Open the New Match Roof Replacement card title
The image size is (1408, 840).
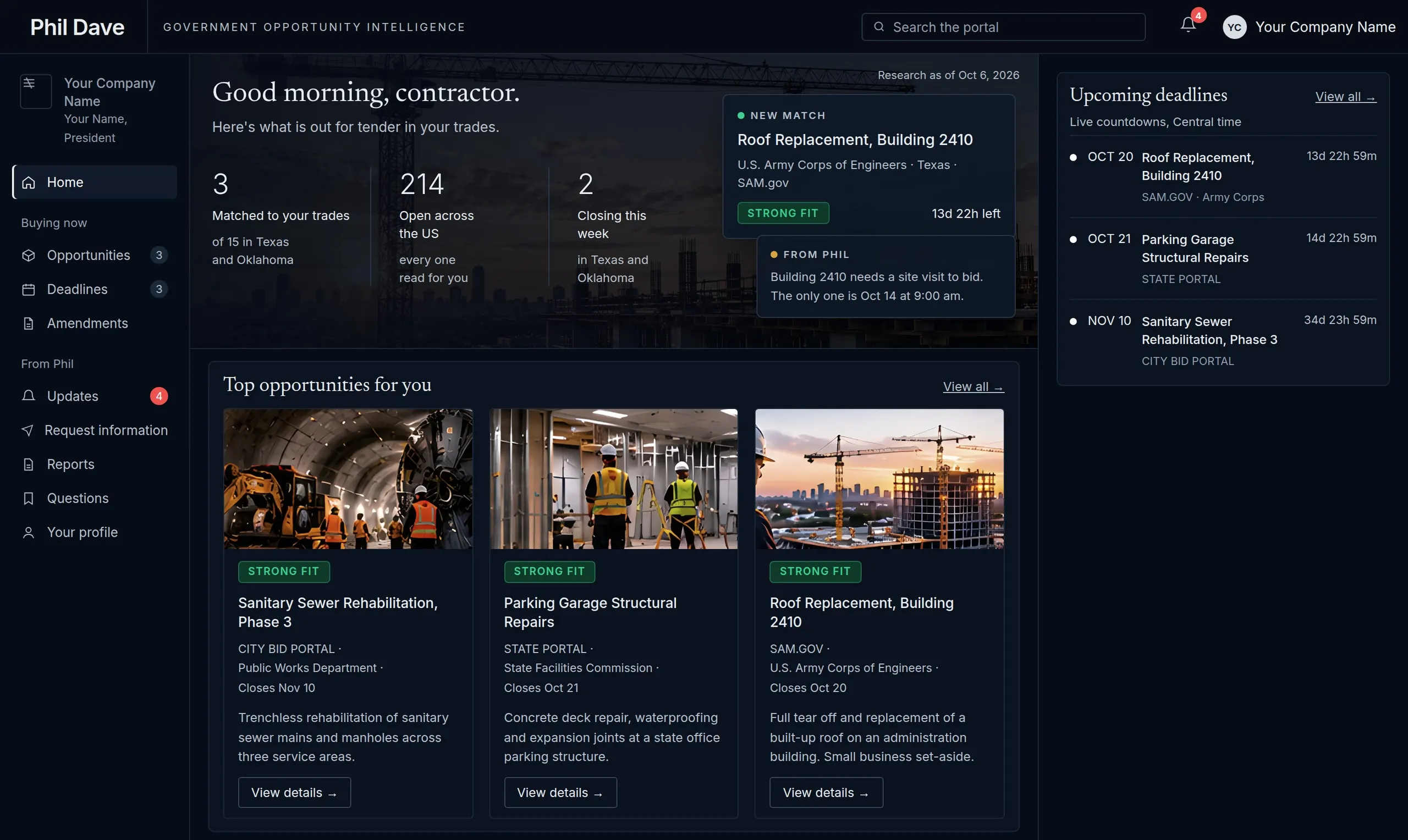point(855,140)
